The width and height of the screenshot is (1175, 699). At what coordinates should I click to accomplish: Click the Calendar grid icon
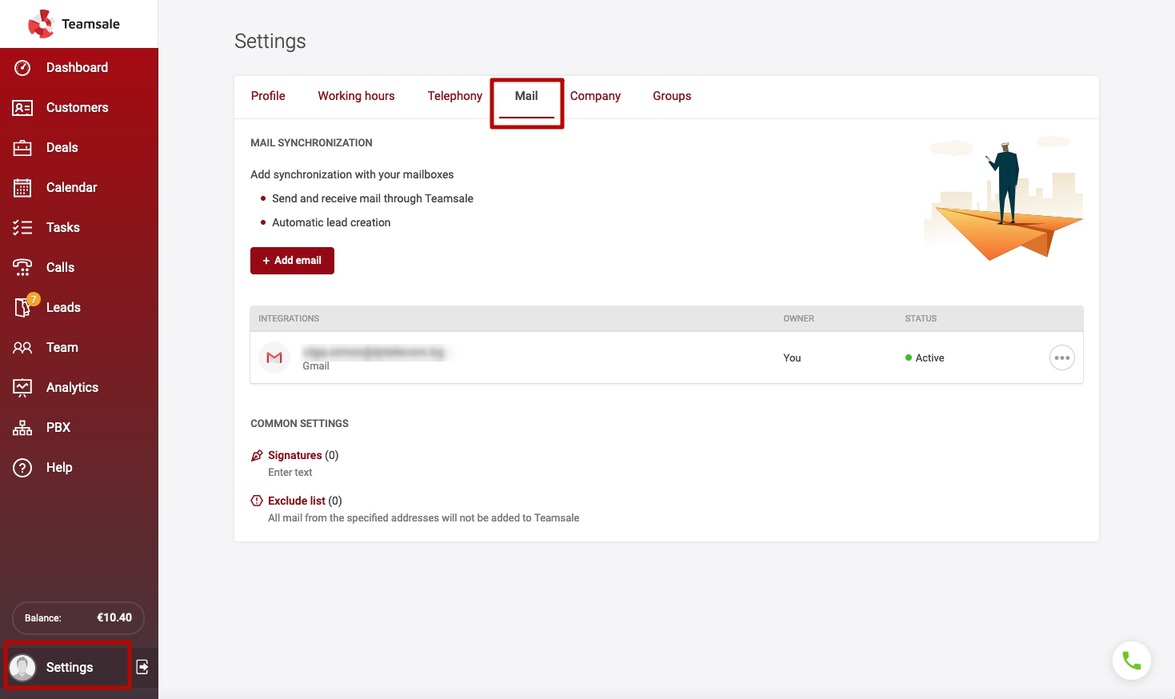tap(22, 187)
